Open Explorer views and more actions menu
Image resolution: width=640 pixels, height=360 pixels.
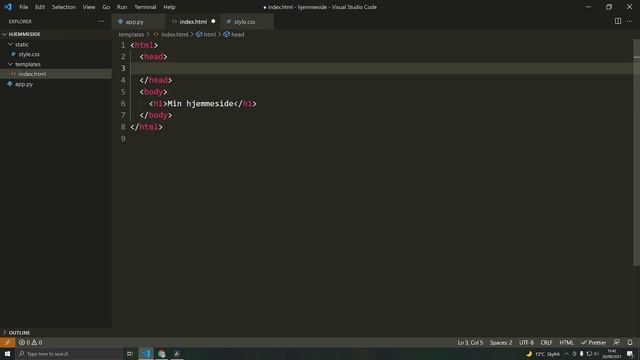(x=101, y=21)
